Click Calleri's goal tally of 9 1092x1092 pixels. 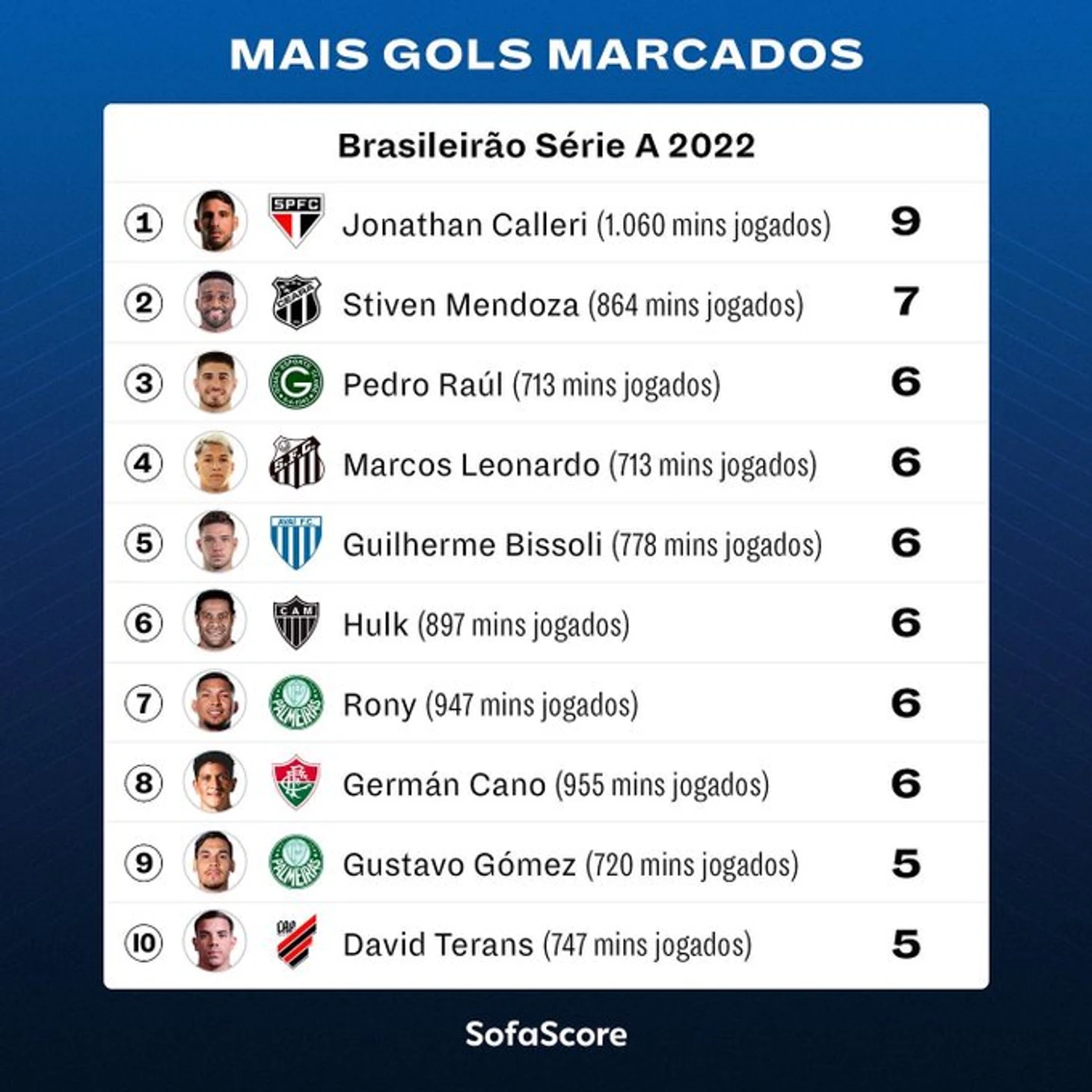(x=905, y=221)
